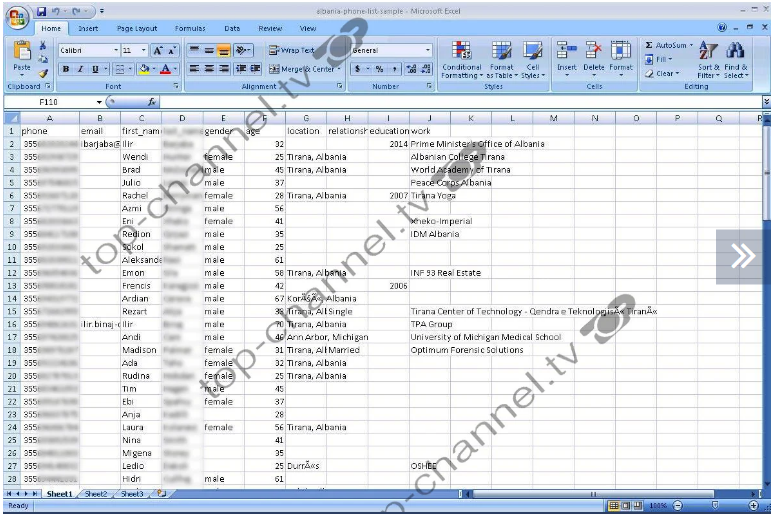Decrease font size with Shrink Font
Viewport: 773px width, 515px height.
point(172,50)
